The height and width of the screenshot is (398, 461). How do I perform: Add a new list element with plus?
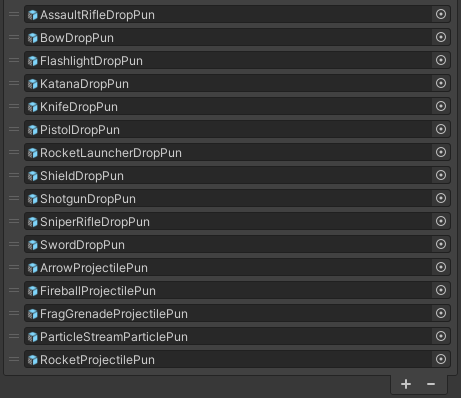406,384
